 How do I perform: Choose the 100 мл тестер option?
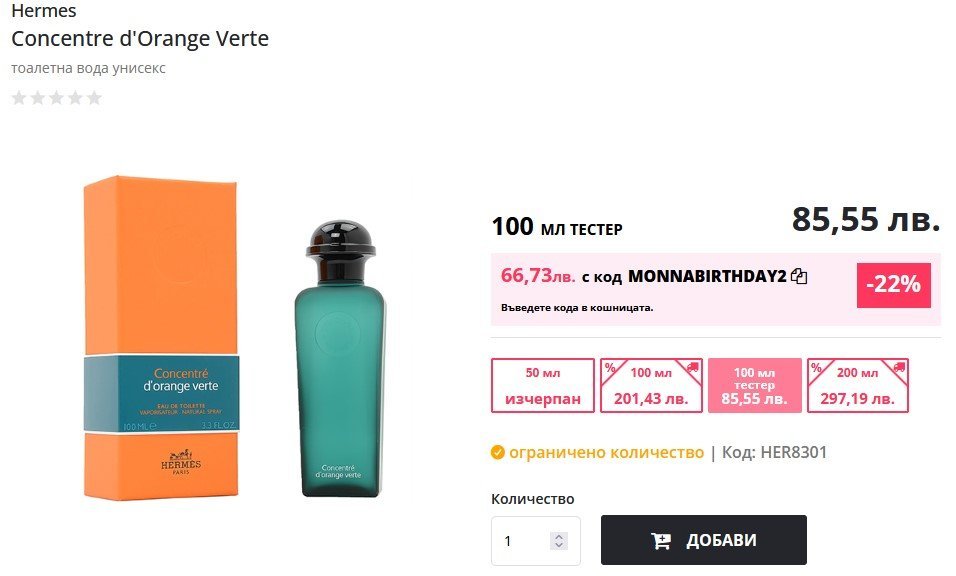(x=754, y=386)
